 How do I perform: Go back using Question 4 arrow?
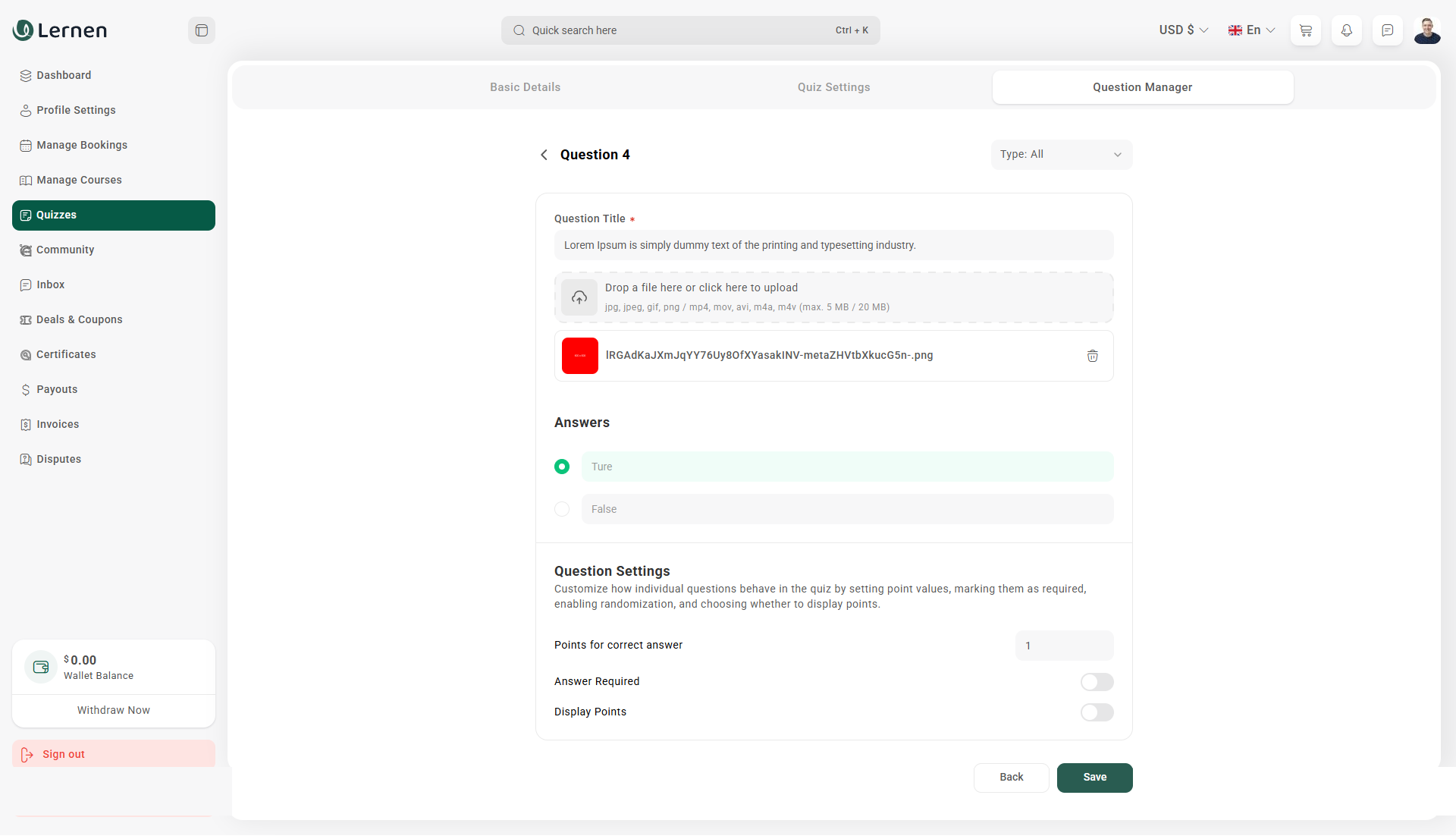tap(544, 155)
